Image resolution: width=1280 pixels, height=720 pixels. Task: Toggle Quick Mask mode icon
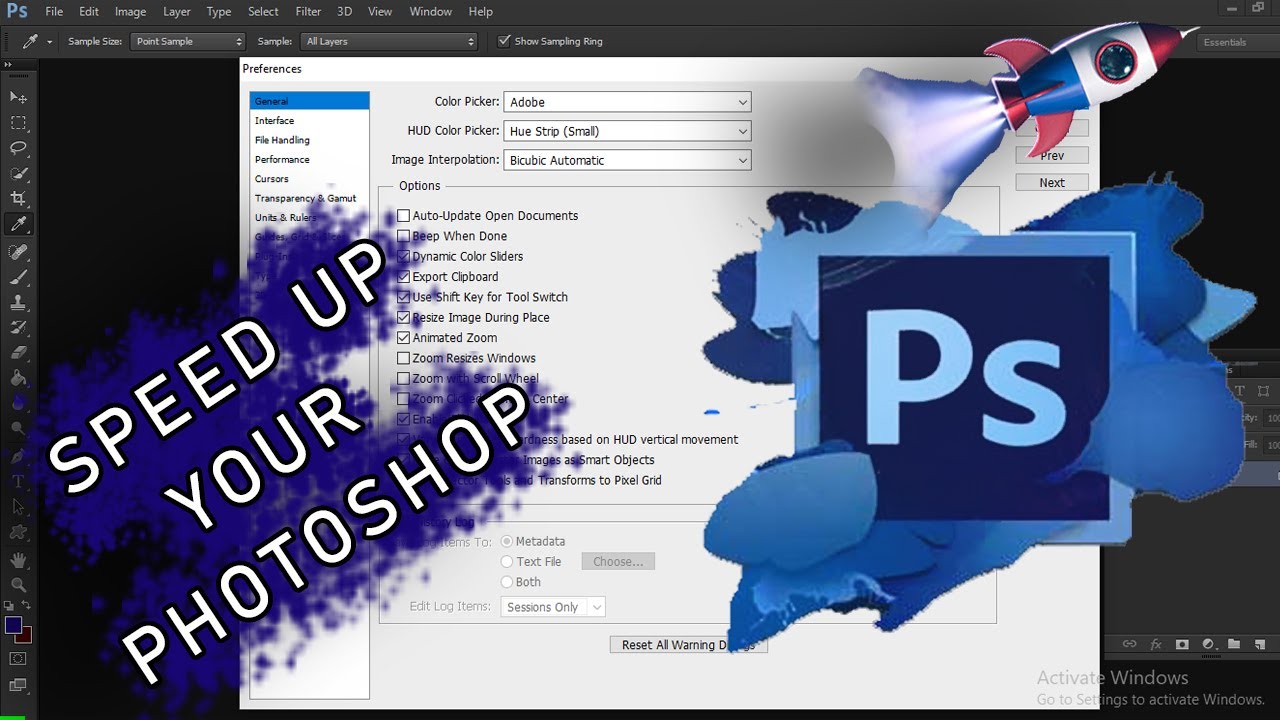(x=18, y=659)
